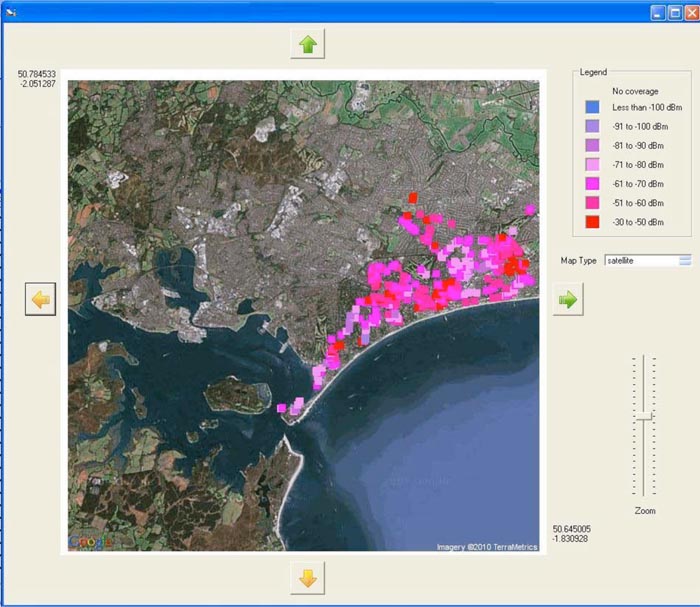This screenshot has height=607, width=700.
Task: Click the -61 to -70 dBm color swatch
Action: coord(592,184)
